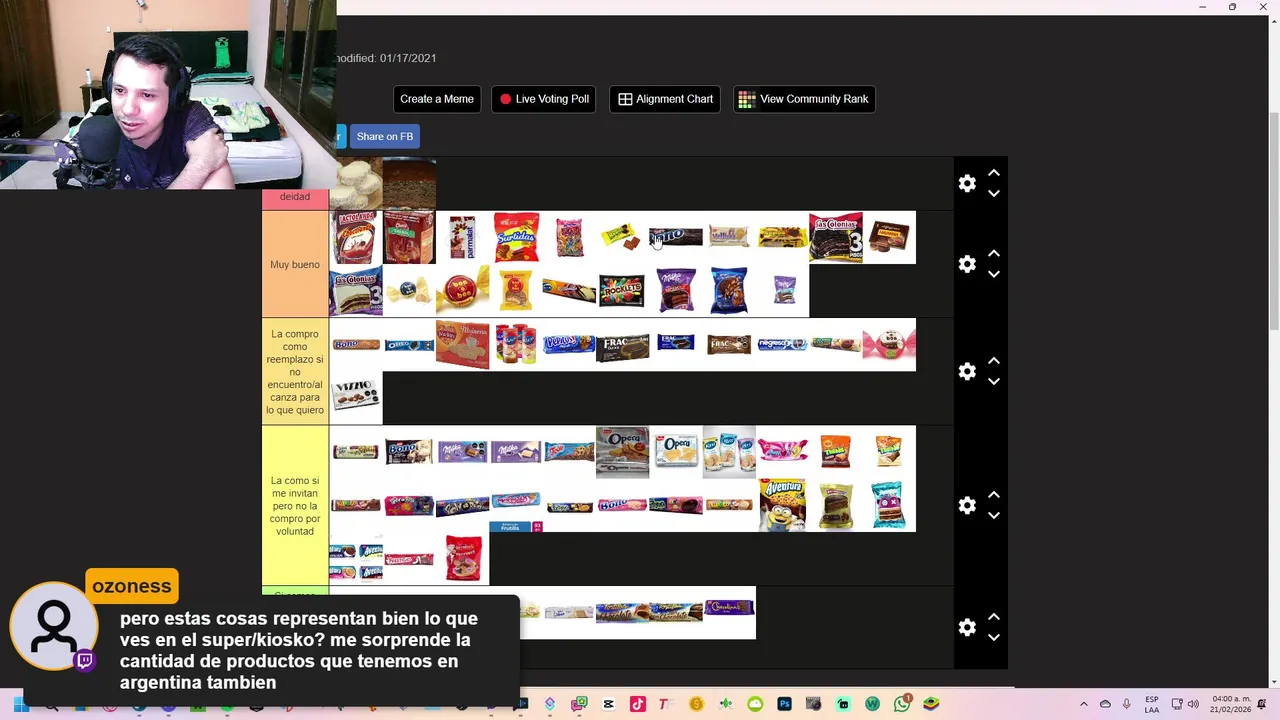Pick the white alfajores image in deidad tier

pyautogui.click(x=356, y=183)
